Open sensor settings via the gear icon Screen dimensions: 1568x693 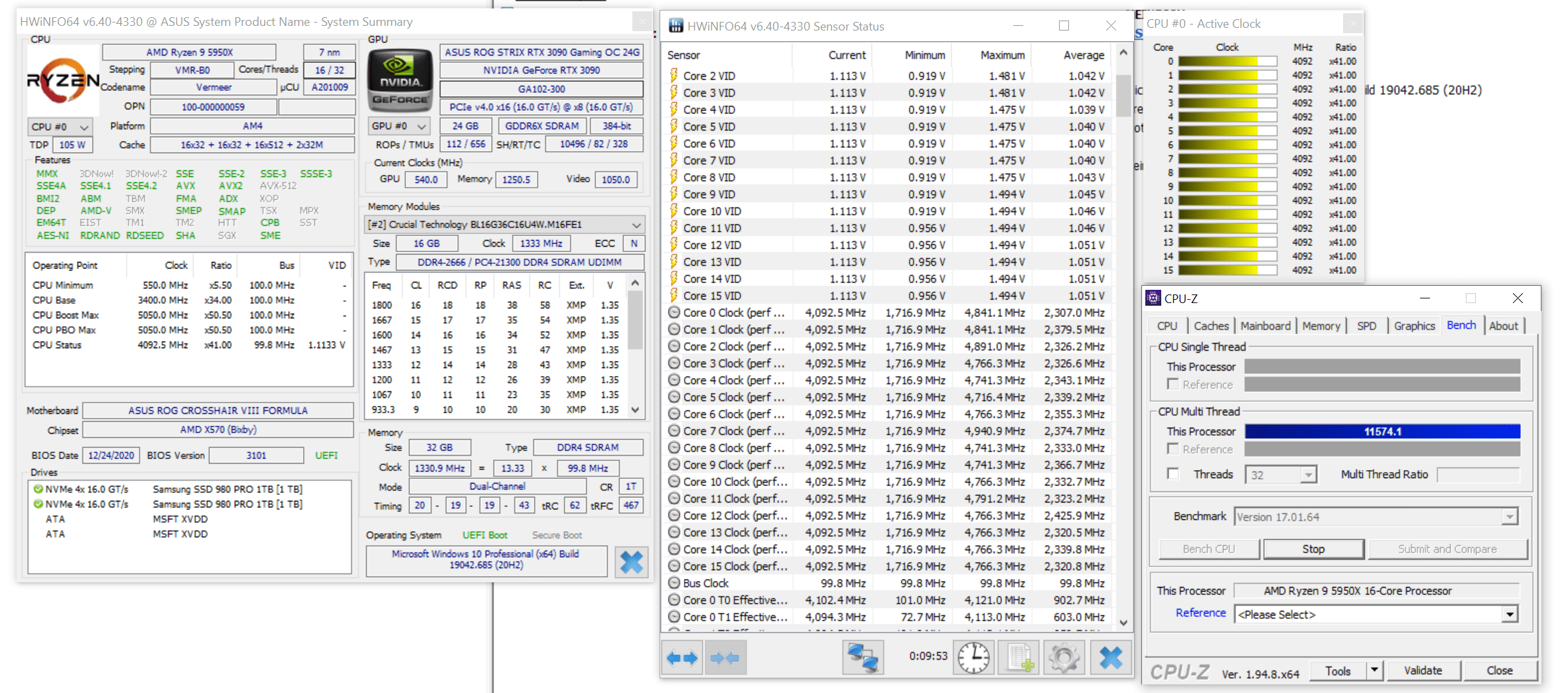1064,658
